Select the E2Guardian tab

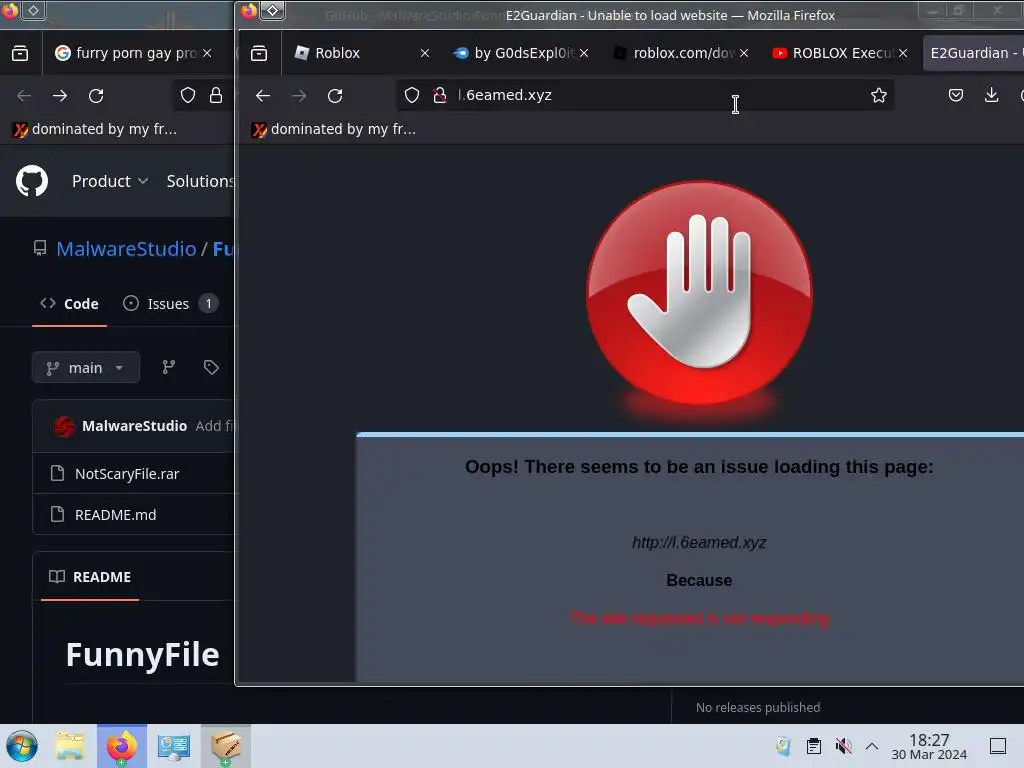click(974, 53)
